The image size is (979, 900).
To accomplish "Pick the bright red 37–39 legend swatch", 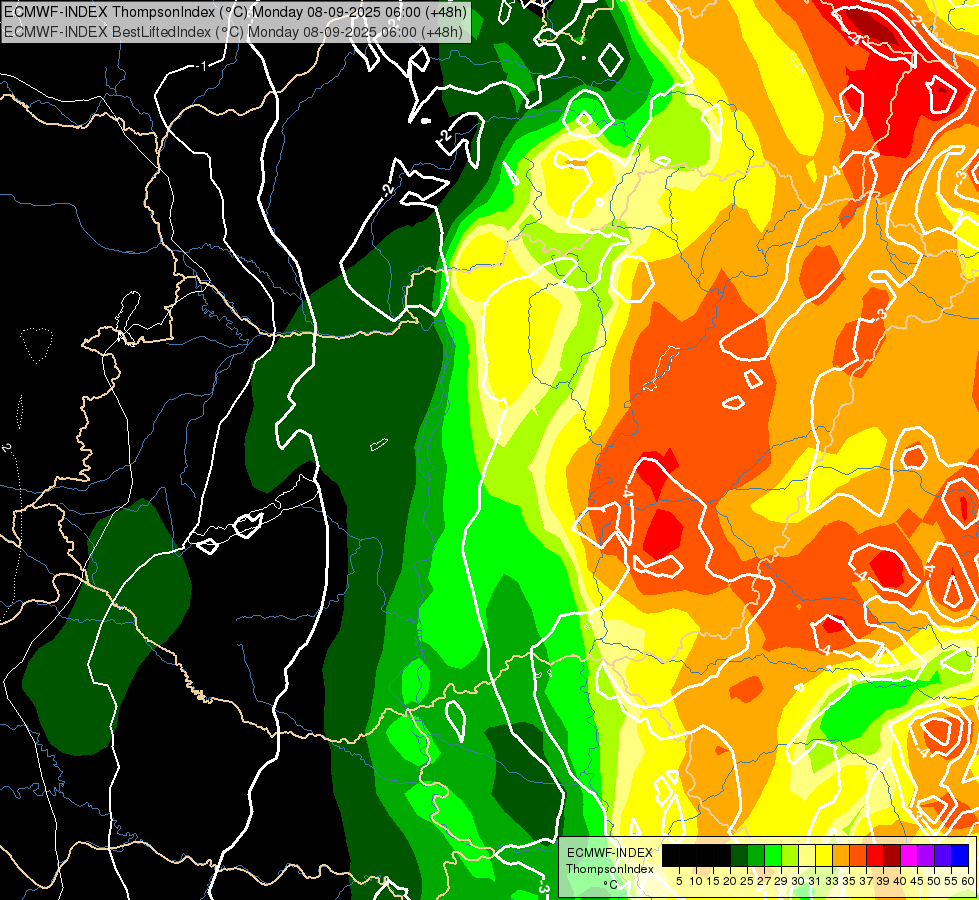I will pyautogui.click(x=875, y=855).
